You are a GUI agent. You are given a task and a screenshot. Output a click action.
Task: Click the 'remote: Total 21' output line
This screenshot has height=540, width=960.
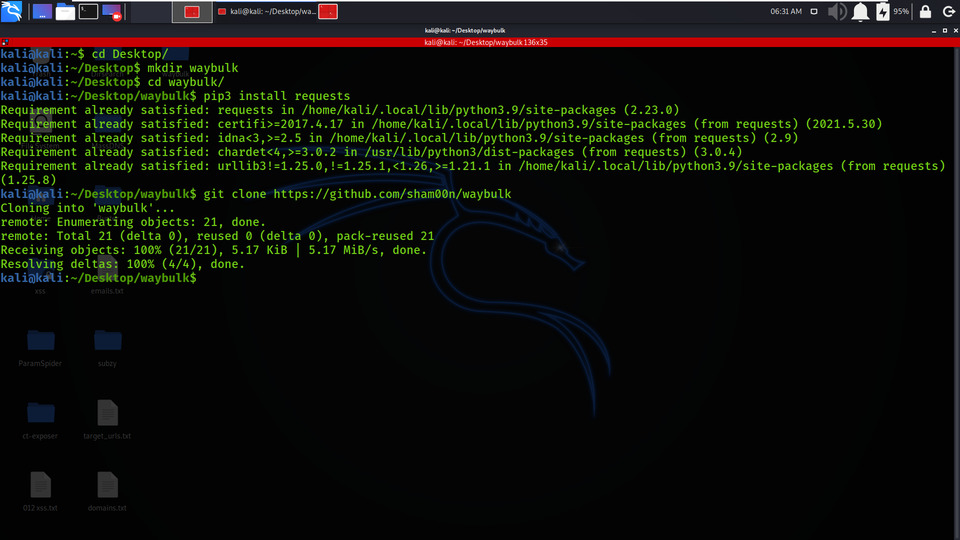[x=217, y=236]
